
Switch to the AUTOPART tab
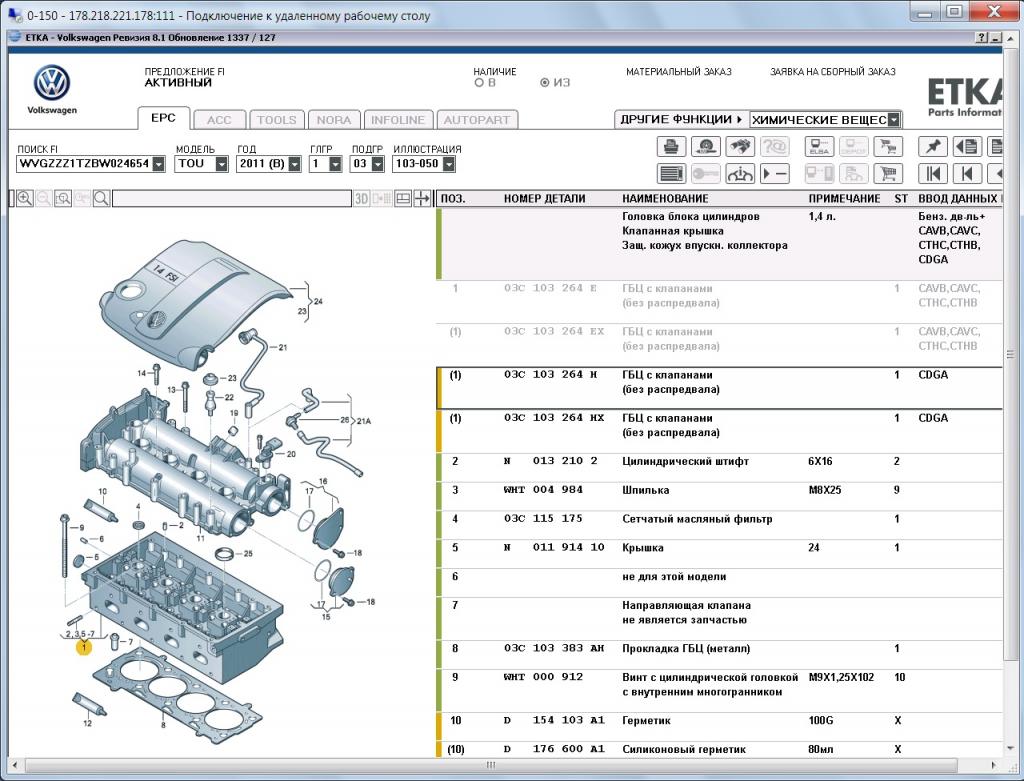(477, 120)
